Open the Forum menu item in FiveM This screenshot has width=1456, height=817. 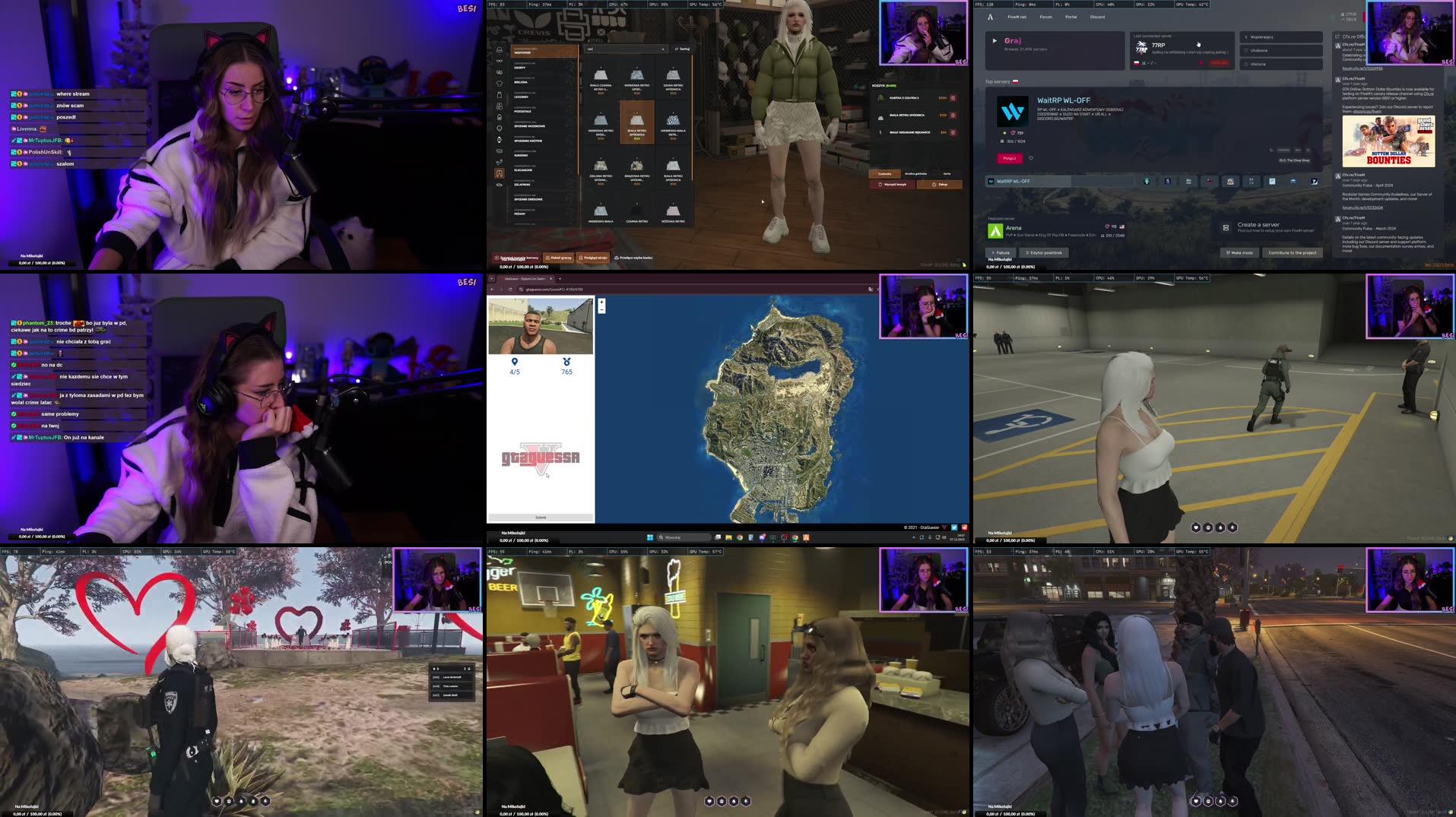(x=1046, y=17)
